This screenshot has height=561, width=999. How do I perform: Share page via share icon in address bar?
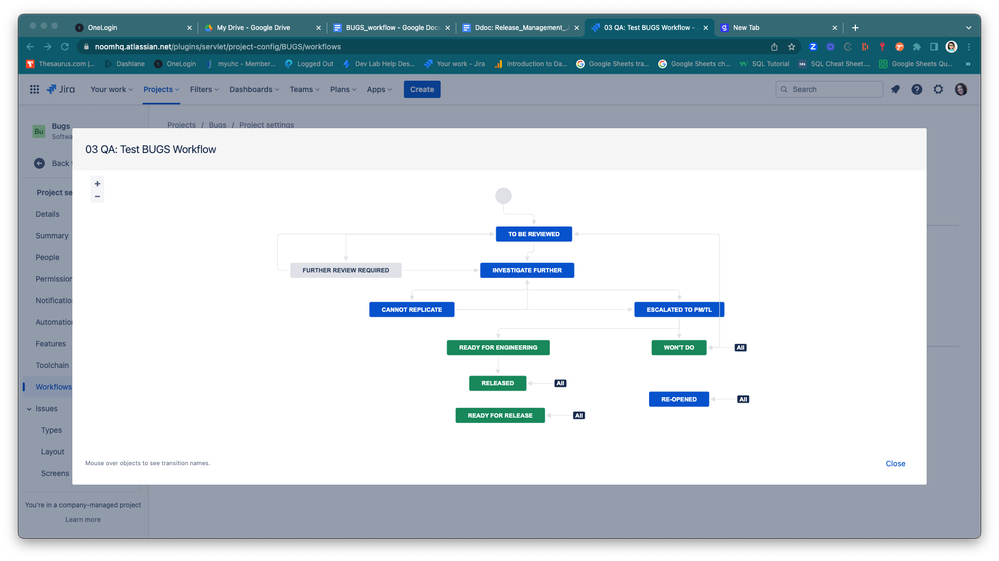774,46
